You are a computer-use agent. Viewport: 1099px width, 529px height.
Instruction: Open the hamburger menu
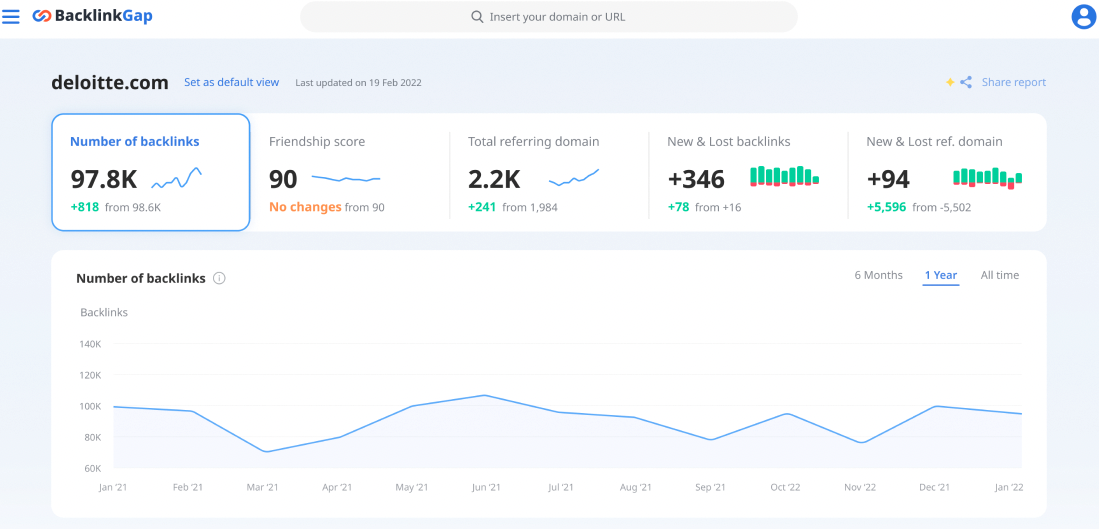11,16
